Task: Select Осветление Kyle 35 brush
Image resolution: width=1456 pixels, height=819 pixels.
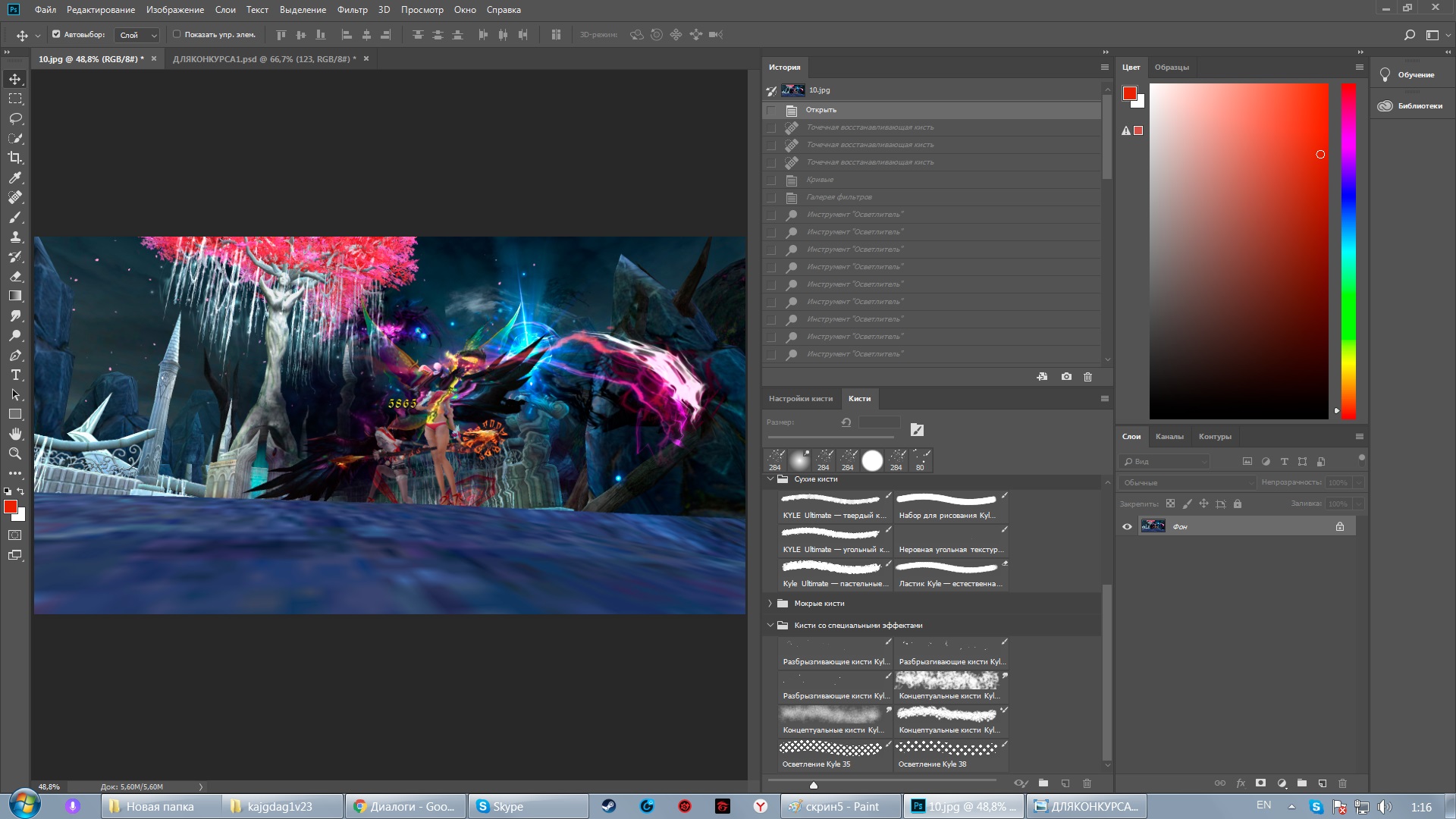Action: tap(836, 755)
